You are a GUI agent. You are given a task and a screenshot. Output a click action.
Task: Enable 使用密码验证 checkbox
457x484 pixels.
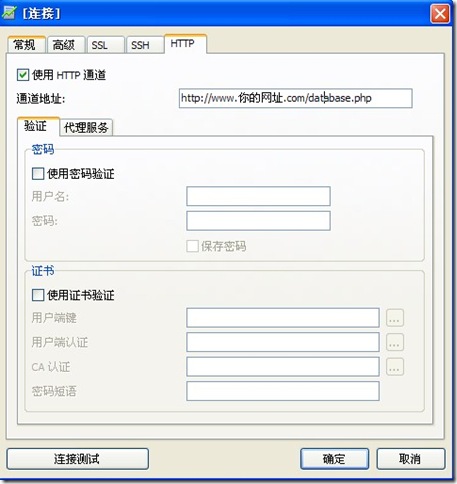click(x=38, y=174)
